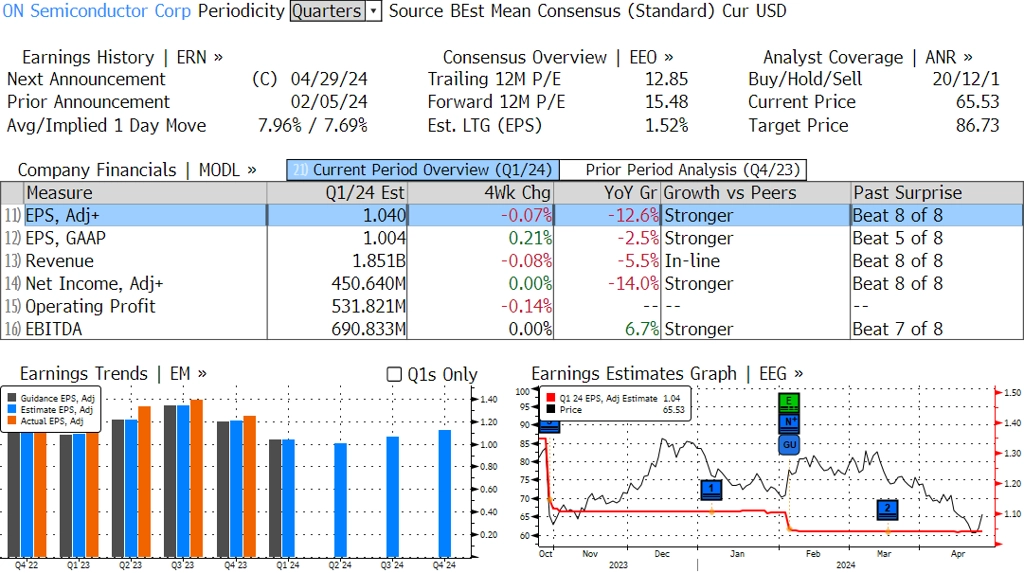This screenshot has height=573, width=1024.
Task: Click the Buy/Hold/Sell value 20/12/1
Action: coord(966,79)
